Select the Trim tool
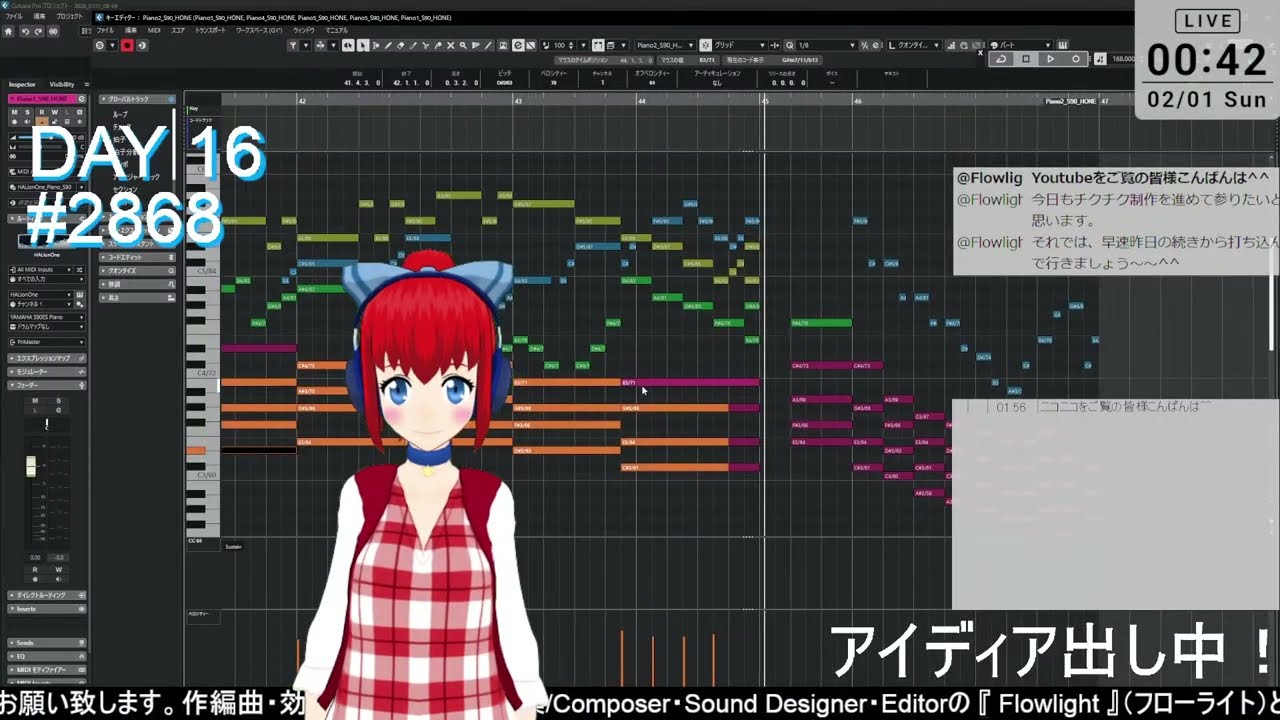 pyautogui.click(x=412, y=45)
